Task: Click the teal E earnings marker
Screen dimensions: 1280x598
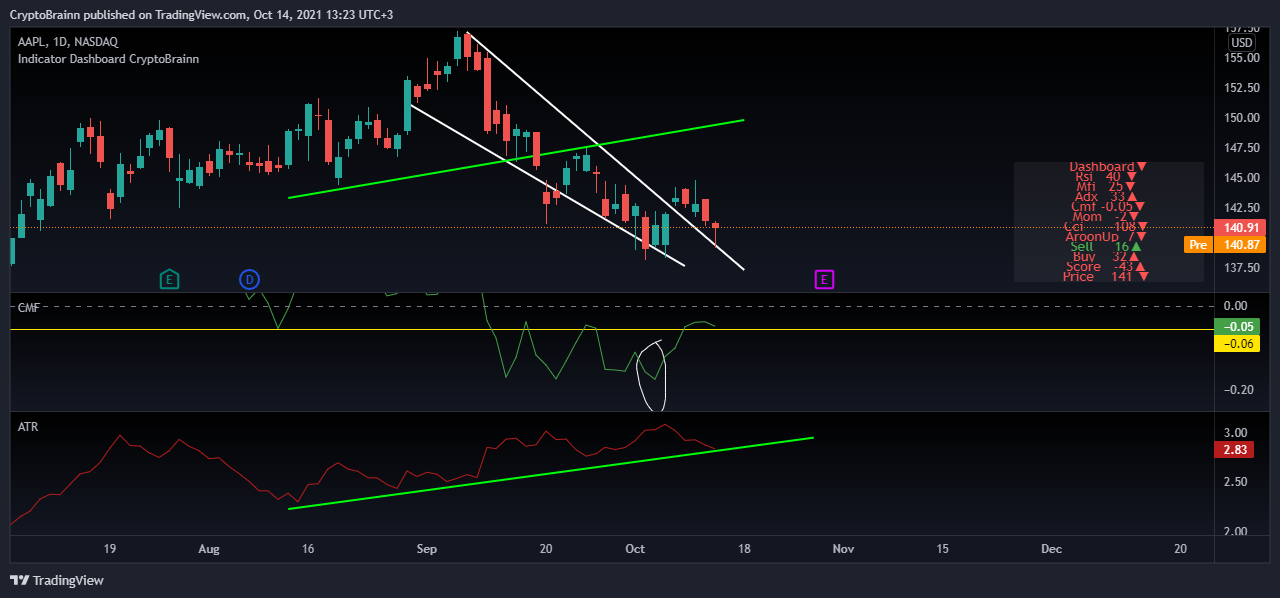Action: pyautogui.click(x=170, y=279)
